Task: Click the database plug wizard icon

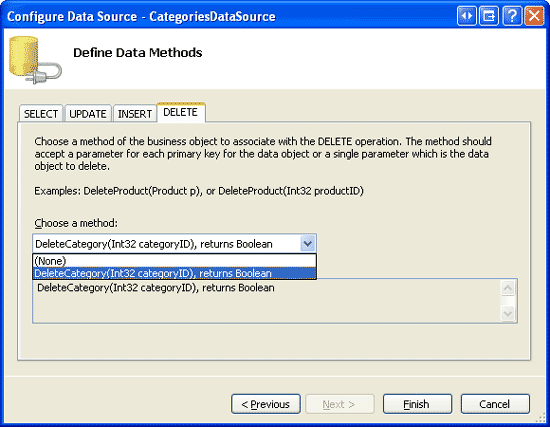Action: pyautogui.click(x=35, y=60)
